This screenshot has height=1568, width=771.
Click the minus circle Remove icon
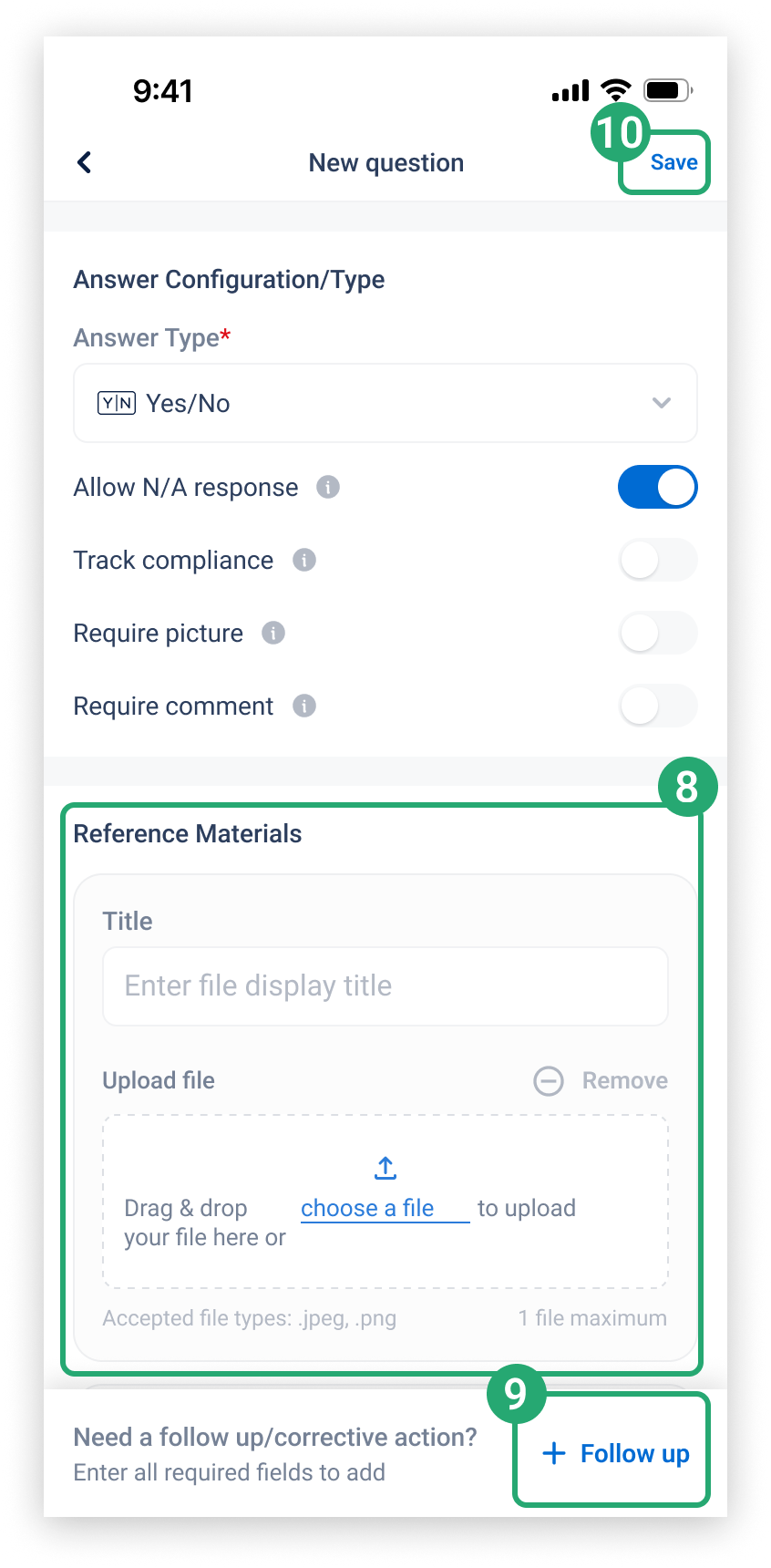pos(549,1081)
